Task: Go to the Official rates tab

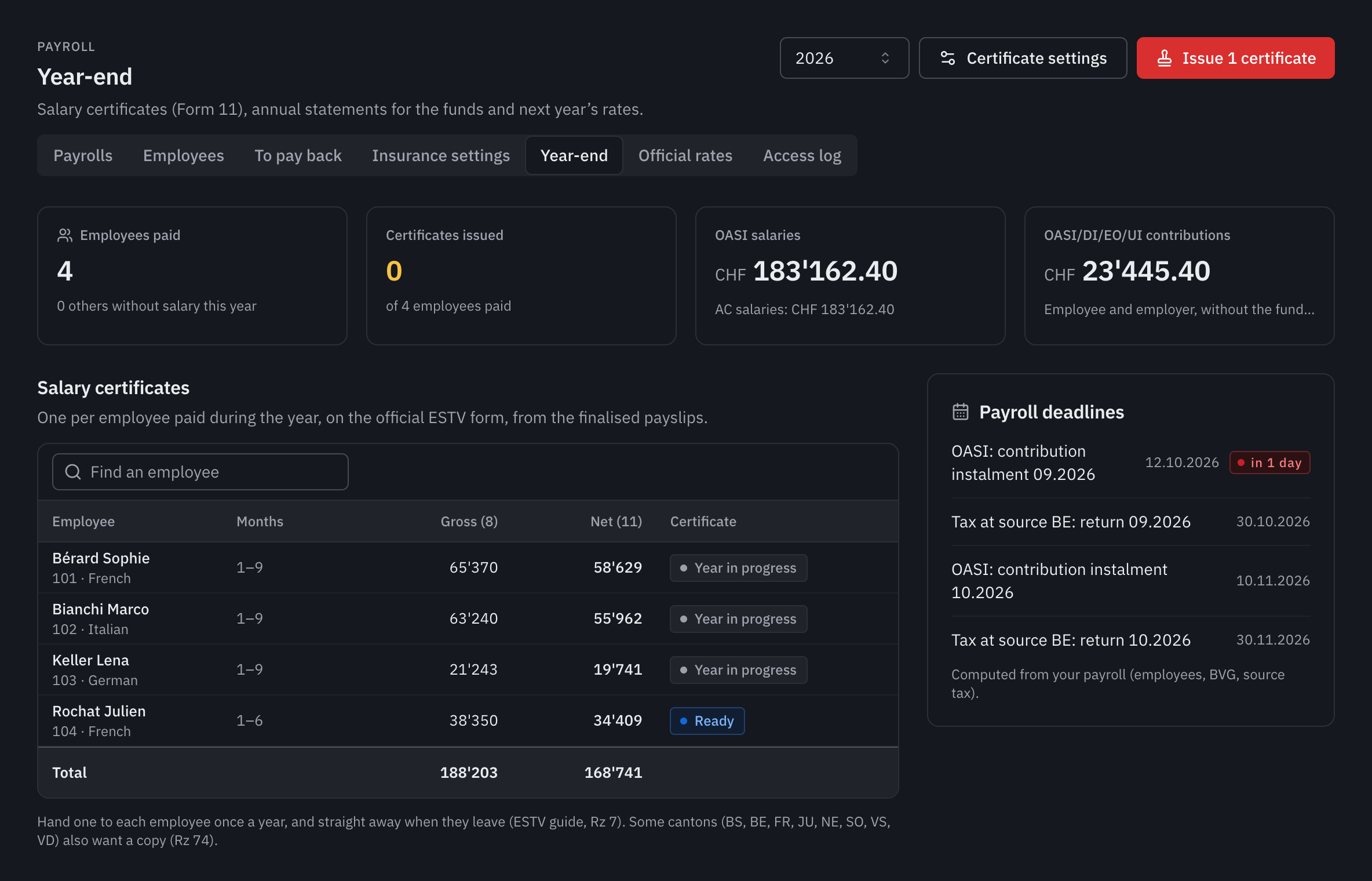Action: click(685, 155)
